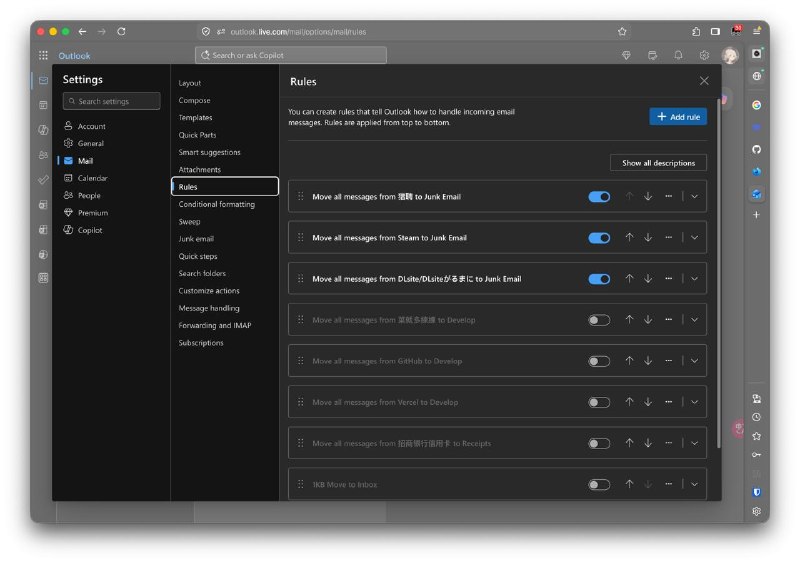Open Message handling settings
800x563 pixels.
coord(209,308)
